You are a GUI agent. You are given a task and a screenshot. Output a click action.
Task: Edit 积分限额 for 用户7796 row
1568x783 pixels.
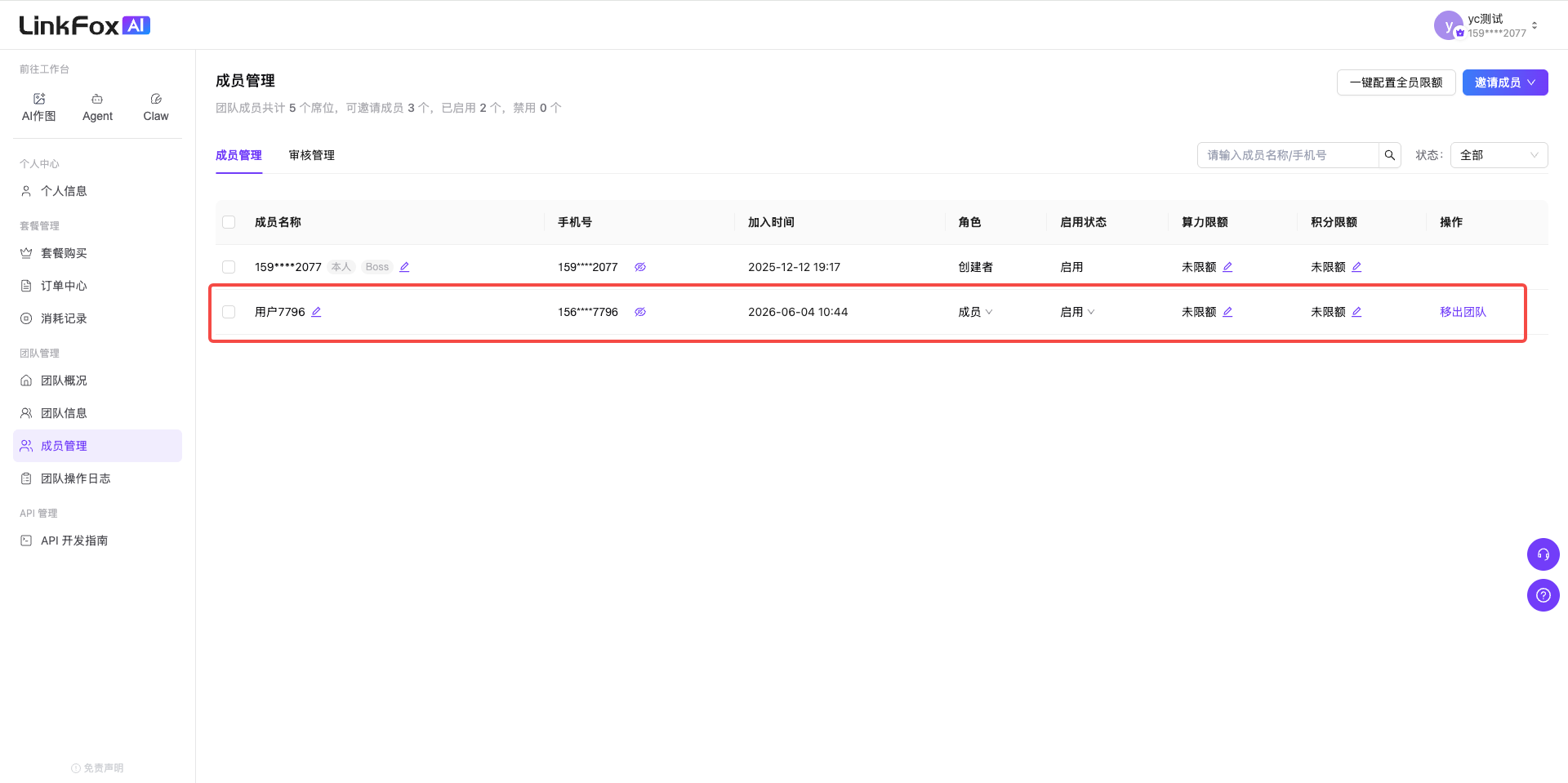pyautogui.click(x=1356, y=312)
